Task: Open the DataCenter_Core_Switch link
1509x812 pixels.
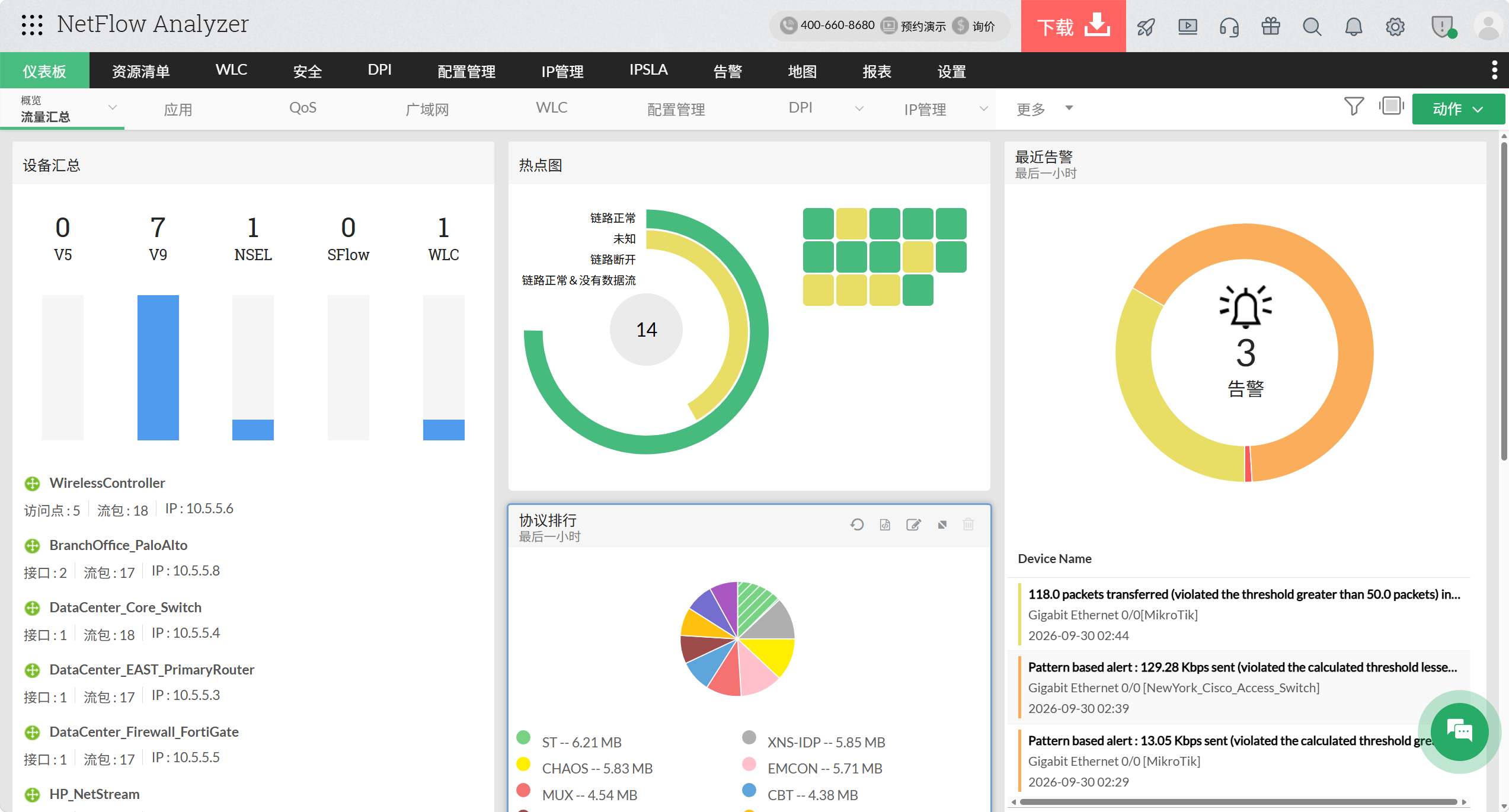Action: (x=126, y=607)
